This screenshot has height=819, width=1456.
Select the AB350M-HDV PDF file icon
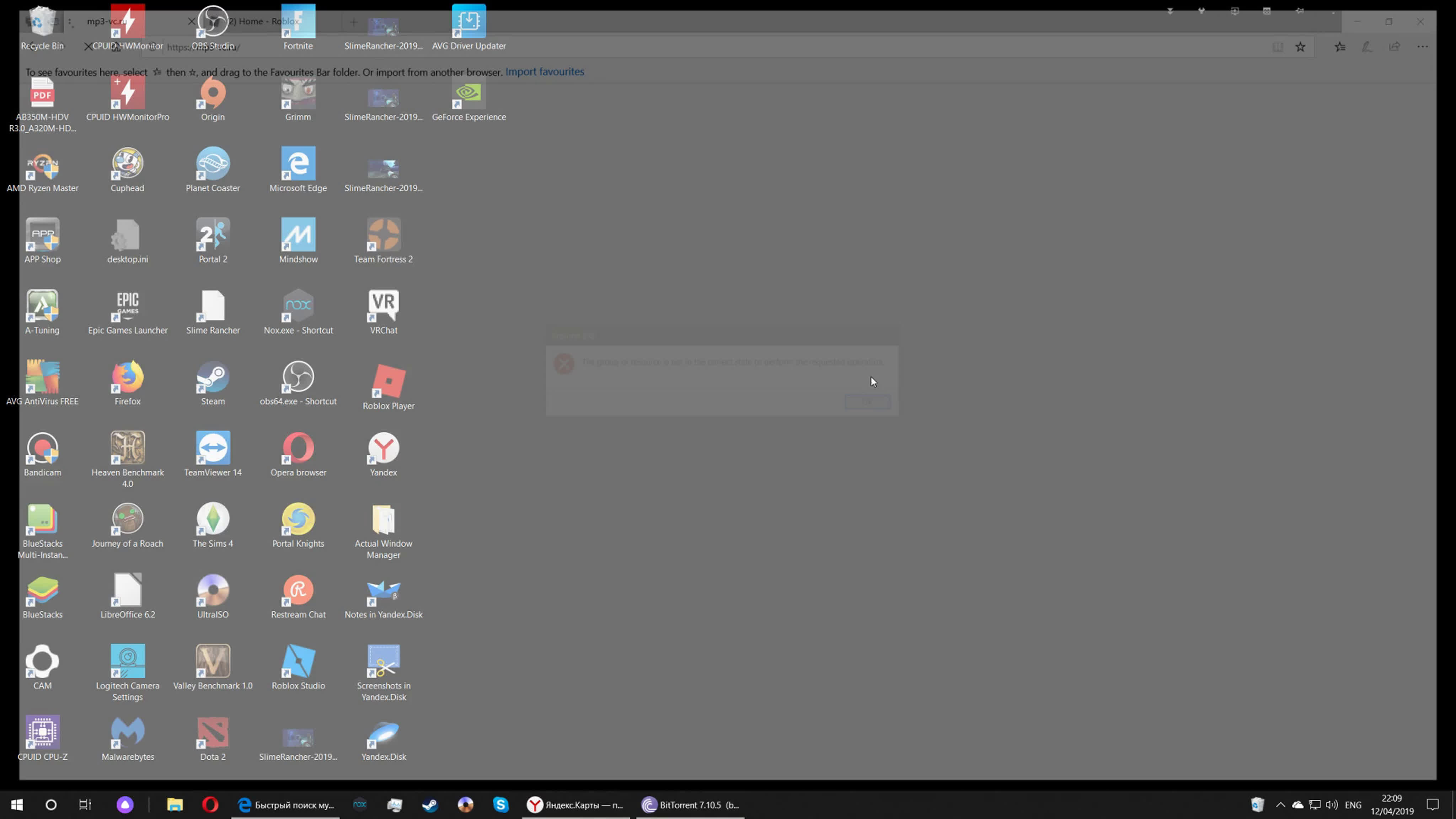42,105
